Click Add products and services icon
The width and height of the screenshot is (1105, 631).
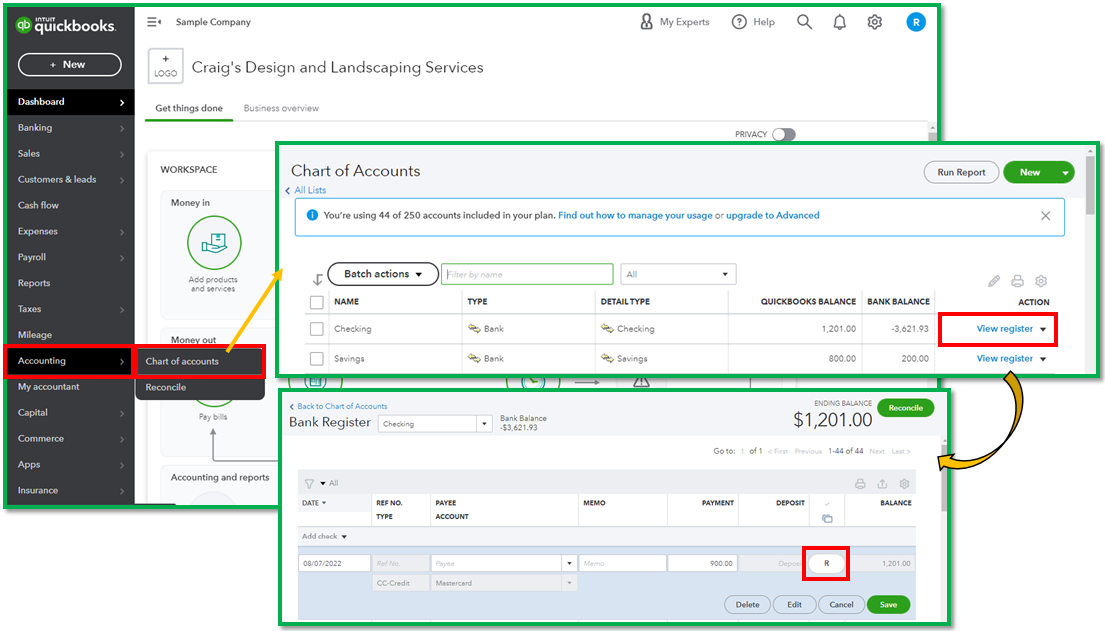(x=214, y=243)
